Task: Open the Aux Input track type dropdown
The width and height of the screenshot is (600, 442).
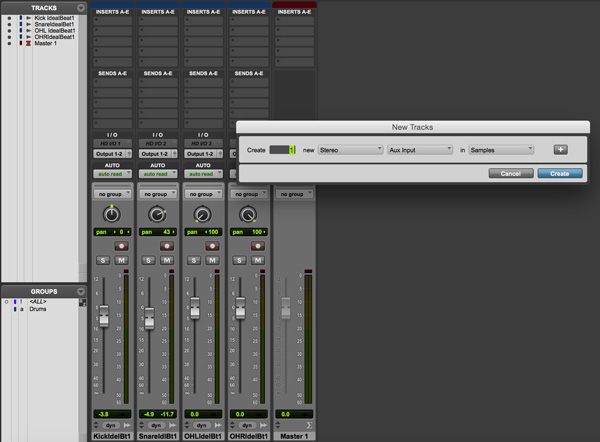Action: 420,150
